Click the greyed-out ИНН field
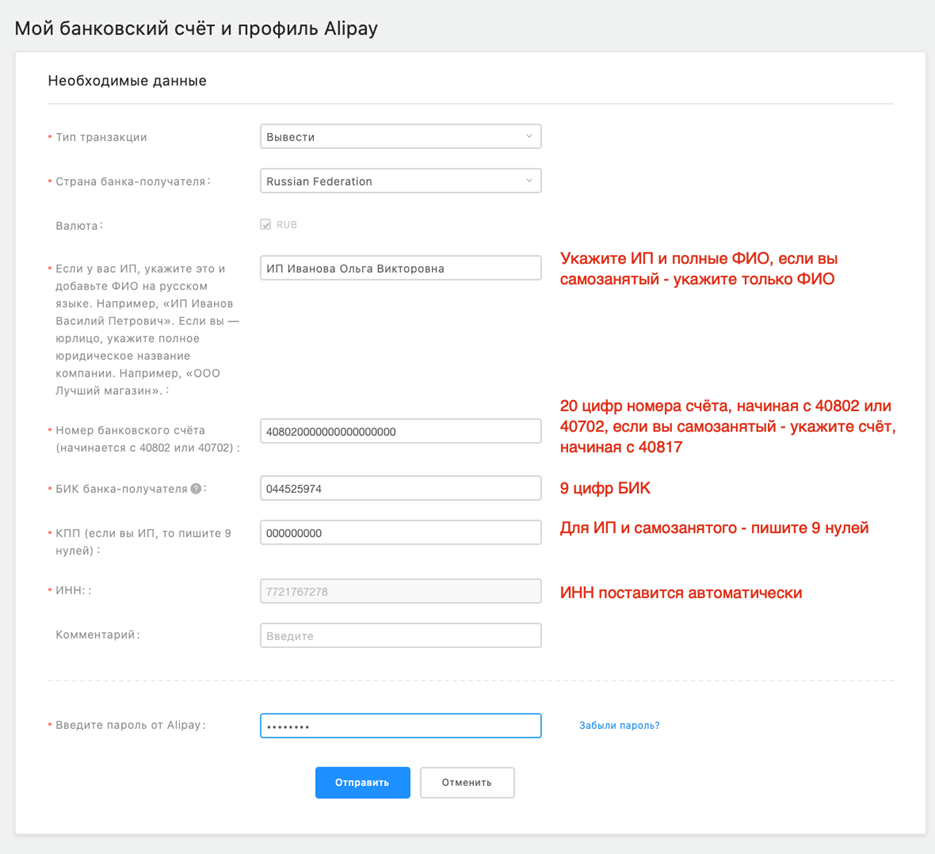Viewport: 935px width, 854px height. point(400,591)
